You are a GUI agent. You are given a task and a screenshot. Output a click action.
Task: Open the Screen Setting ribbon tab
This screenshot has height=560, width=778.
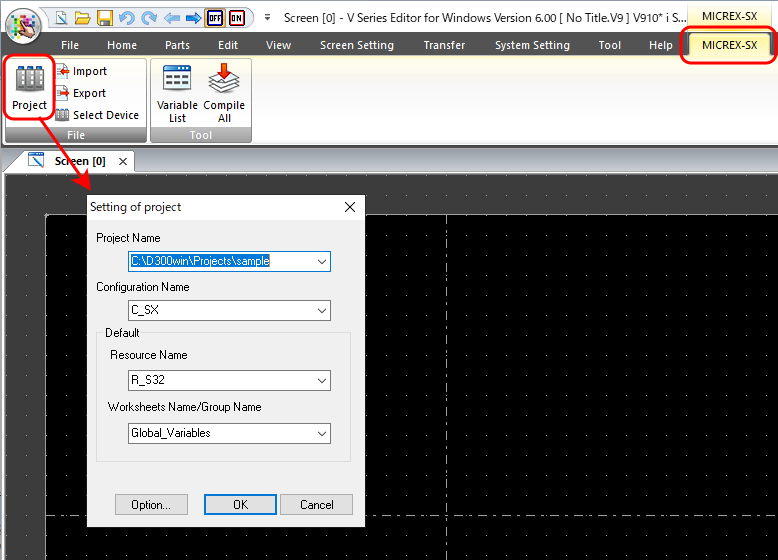[356, 45]
